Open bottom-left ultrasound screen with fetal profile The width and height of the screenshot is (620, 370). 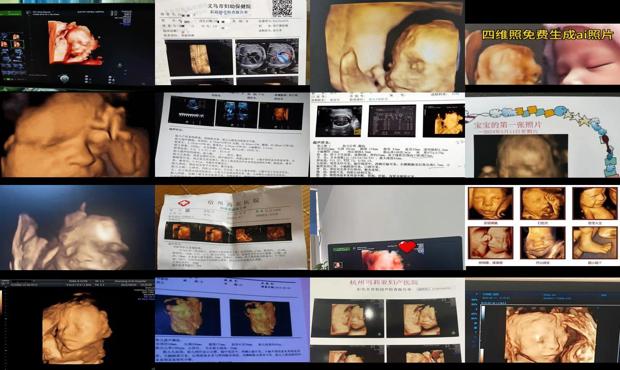point(77,322)
